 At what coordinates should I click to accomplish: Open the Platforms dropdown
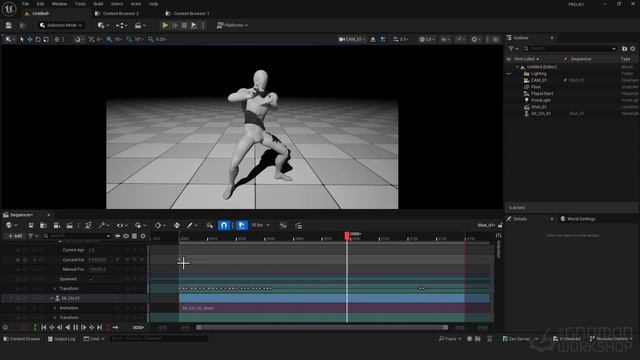pos(232,25)
